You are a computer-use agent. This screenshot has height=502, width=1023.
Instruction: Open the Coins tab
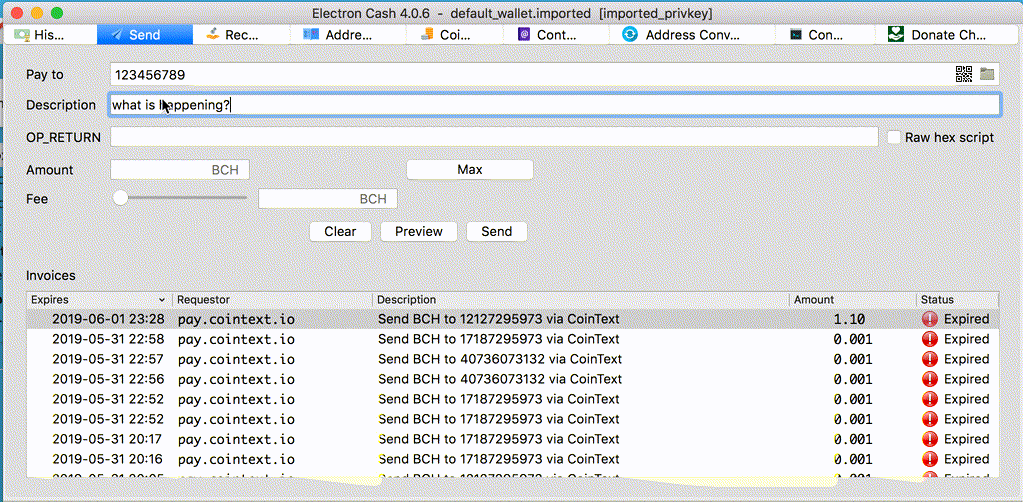pyautogui.click(x=456, y=35)
